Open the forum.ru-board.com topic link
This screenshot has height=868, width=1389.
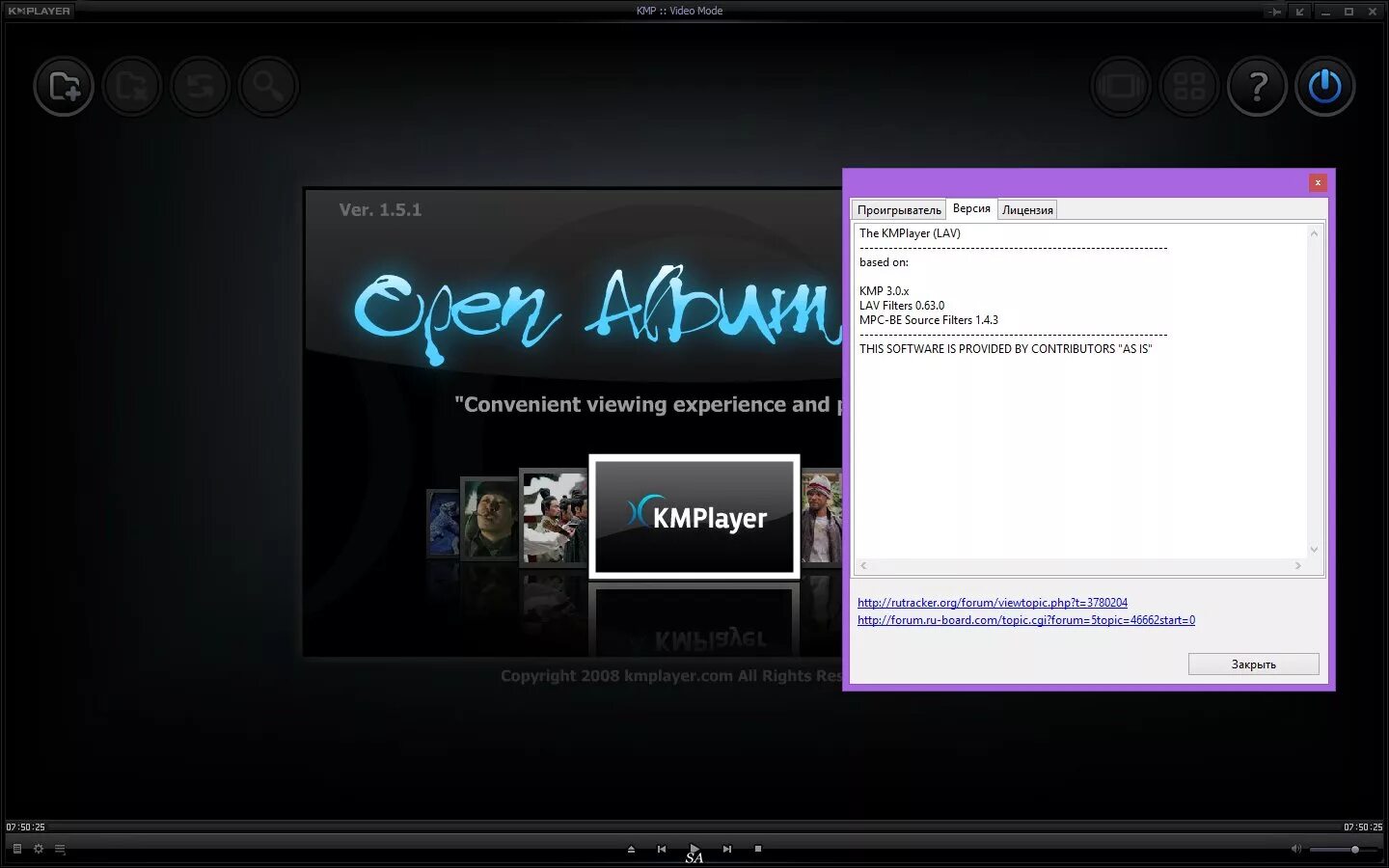point(1026,620)
